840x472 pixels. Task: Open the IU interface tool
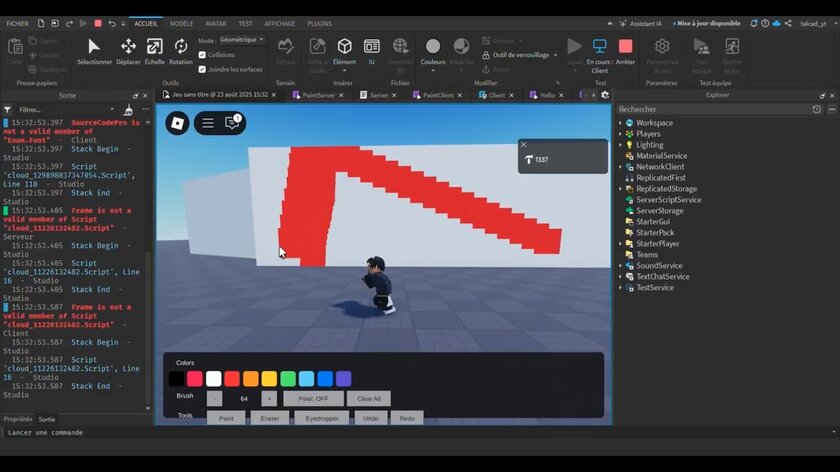(x=371, y=51)
